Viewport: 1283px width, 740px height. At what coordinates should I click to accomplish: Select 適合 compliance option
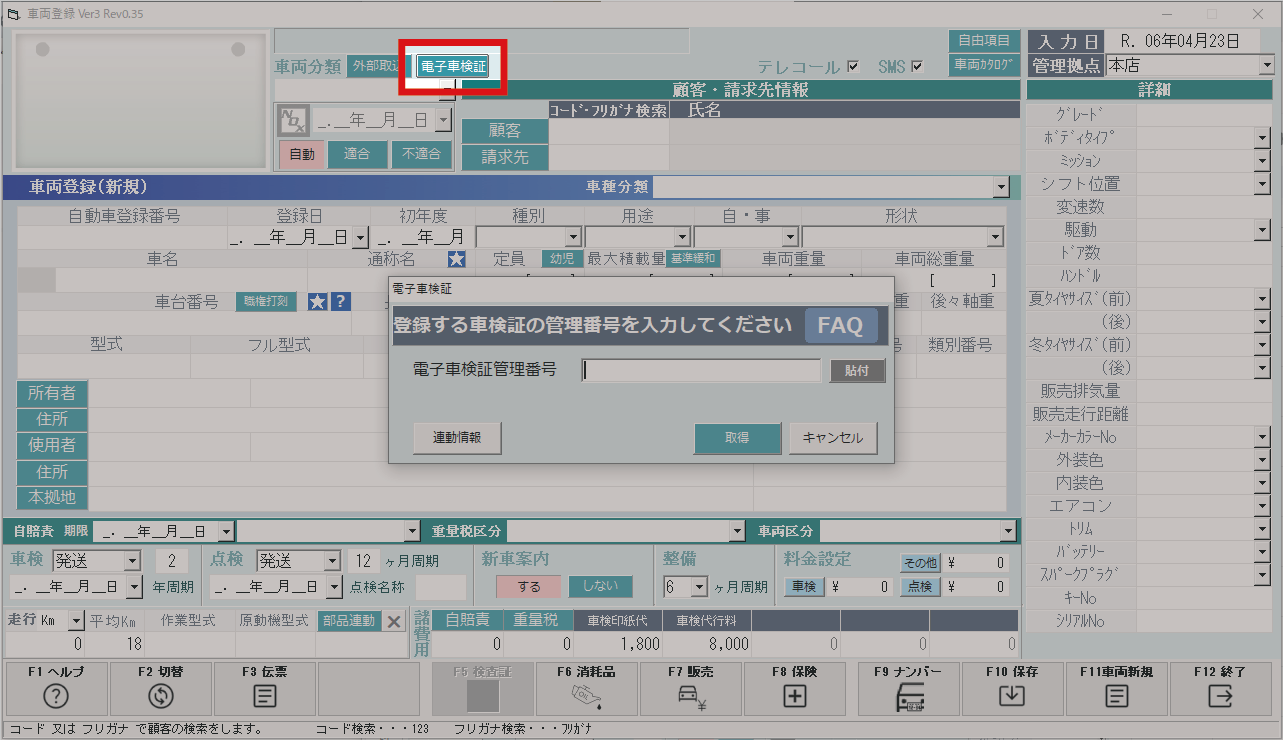pos(357,154)
